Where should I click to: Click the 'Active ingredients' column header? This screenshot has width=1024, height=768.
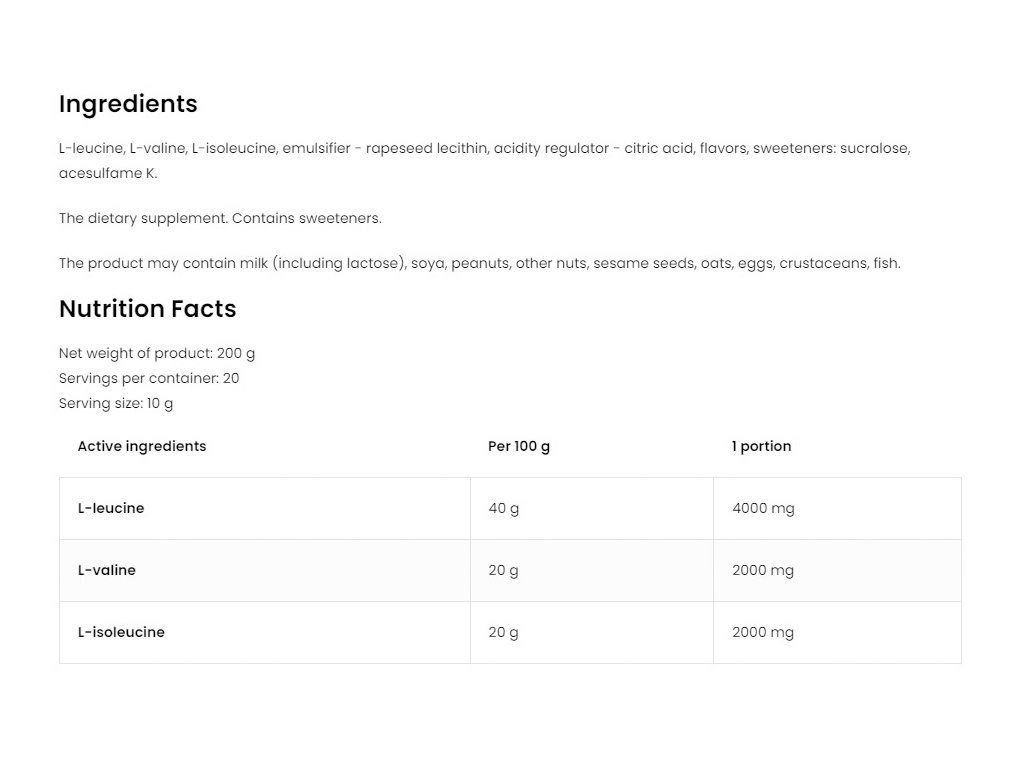click(x=142, y=446)
